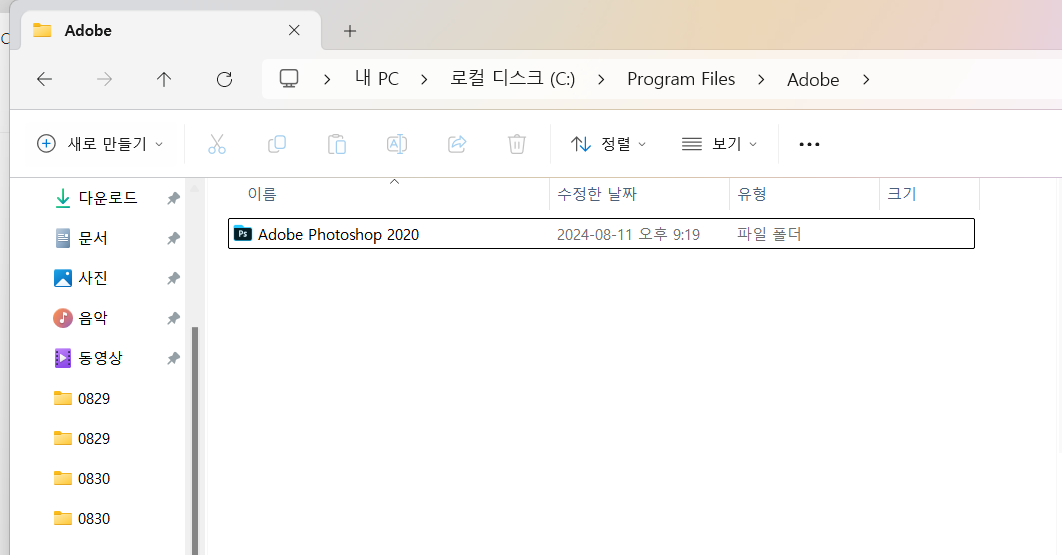Sort by 크기 column header
Image resolution: width=1062 pixels, height=555 pixels.
pos(901,194)
